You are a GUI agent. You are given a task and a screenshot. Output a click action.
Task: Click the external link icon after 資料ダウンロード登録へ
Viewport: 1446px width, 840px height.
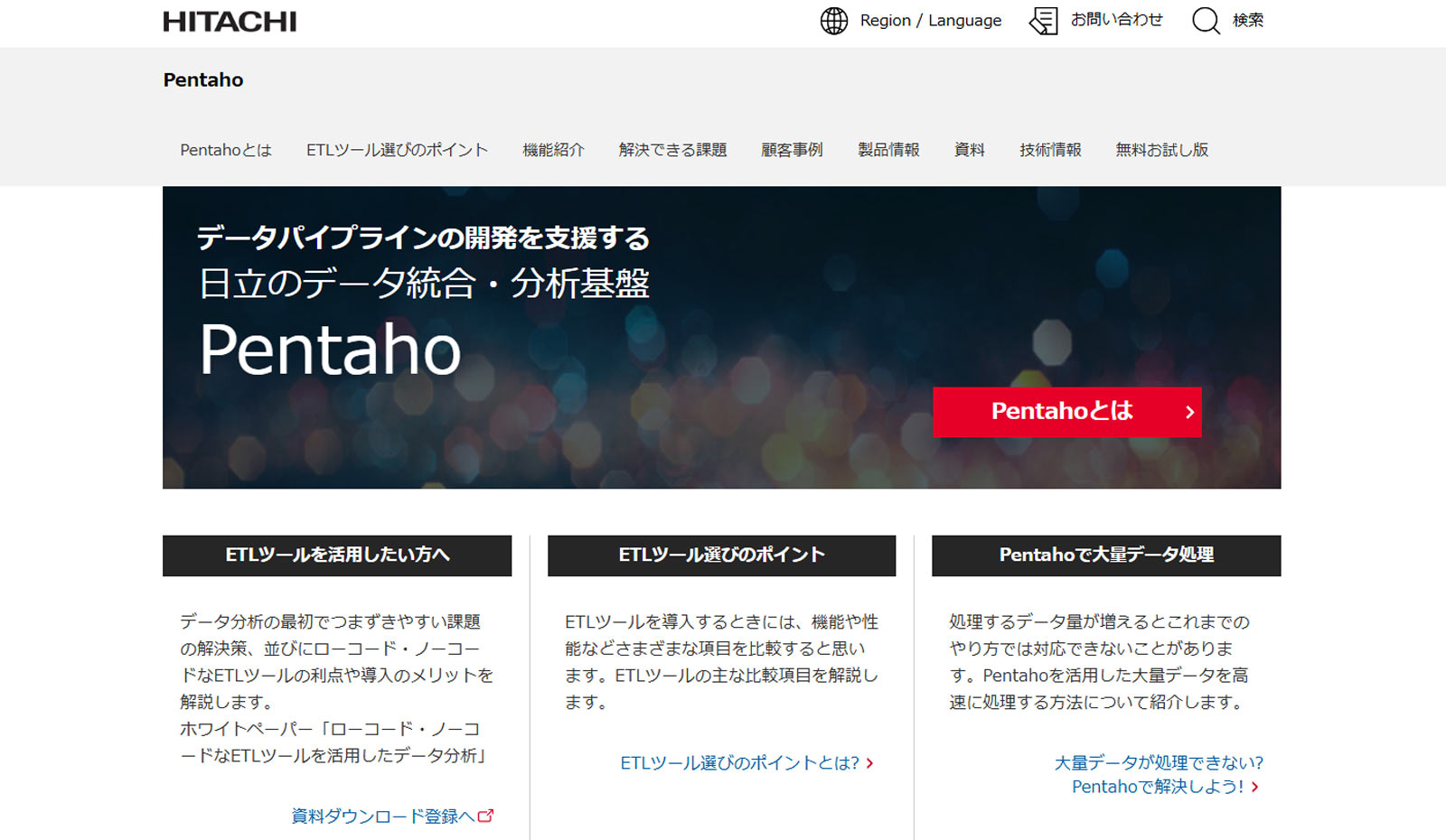point(486,816)
